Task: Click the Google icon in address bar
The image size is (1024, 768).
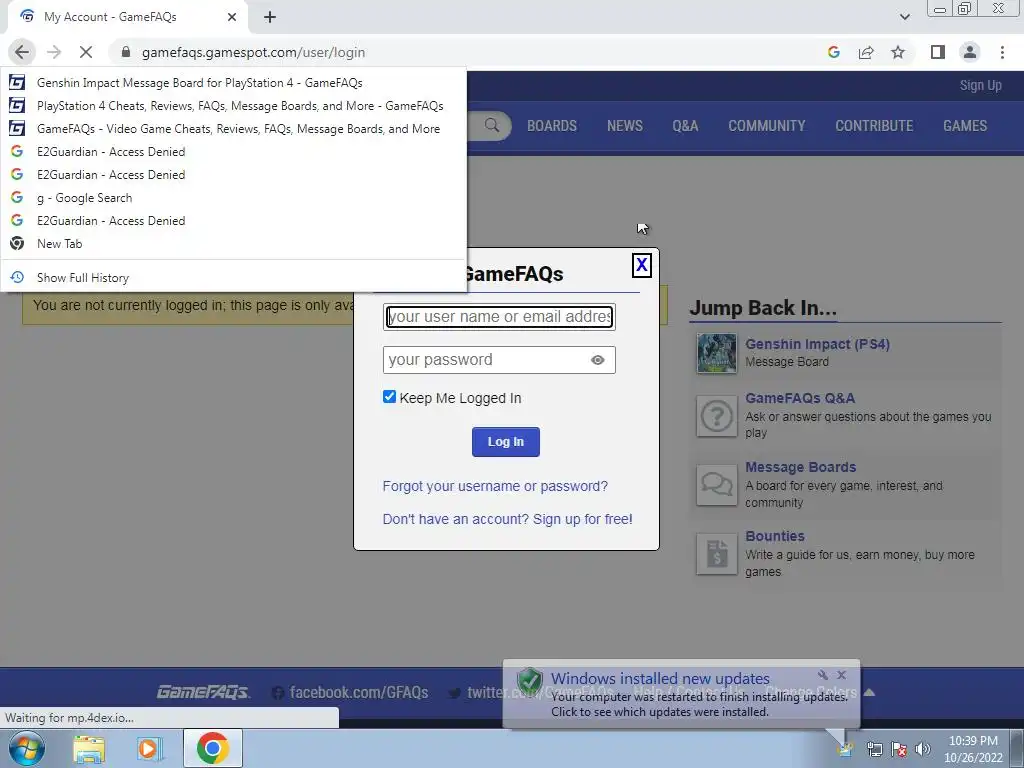Action: 833,52
